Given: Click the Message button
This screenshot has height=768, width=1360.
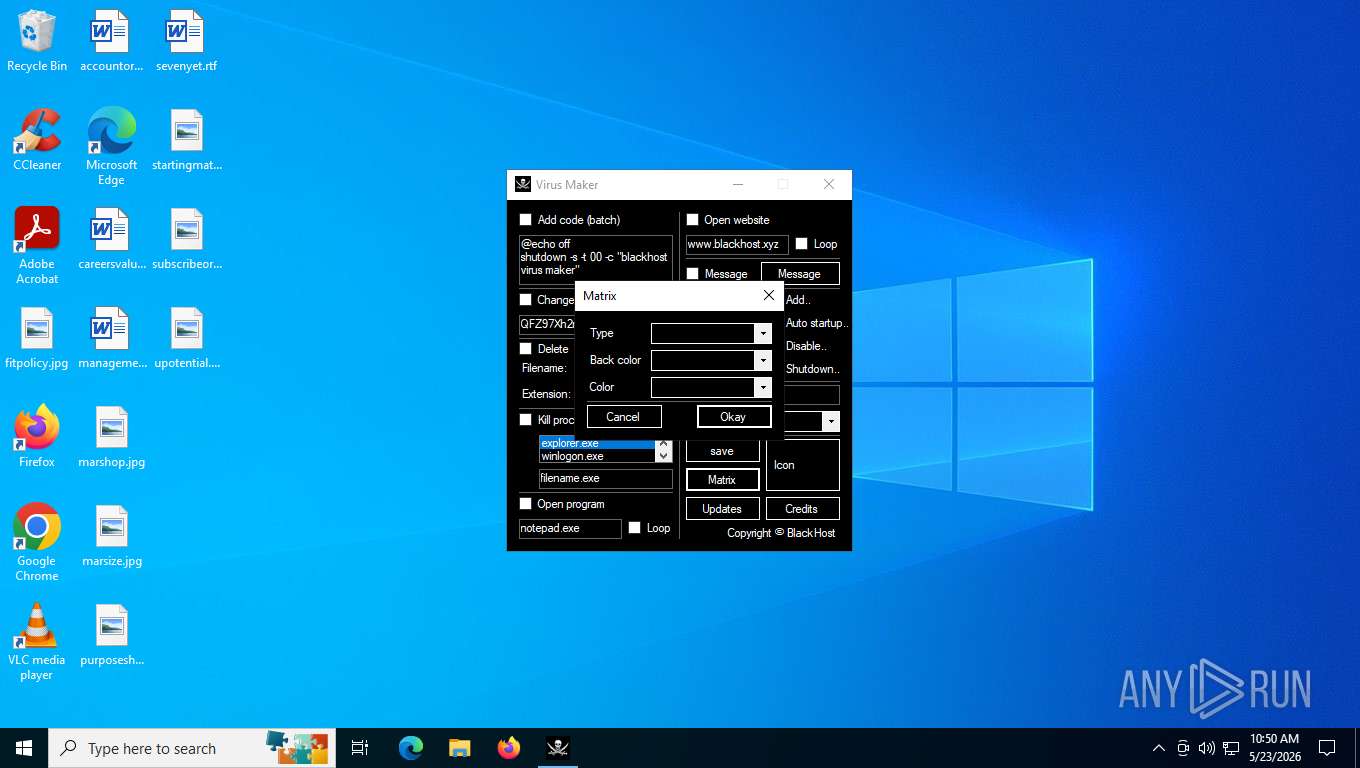Looking at the screenshot, I should [x=800, y=274].
